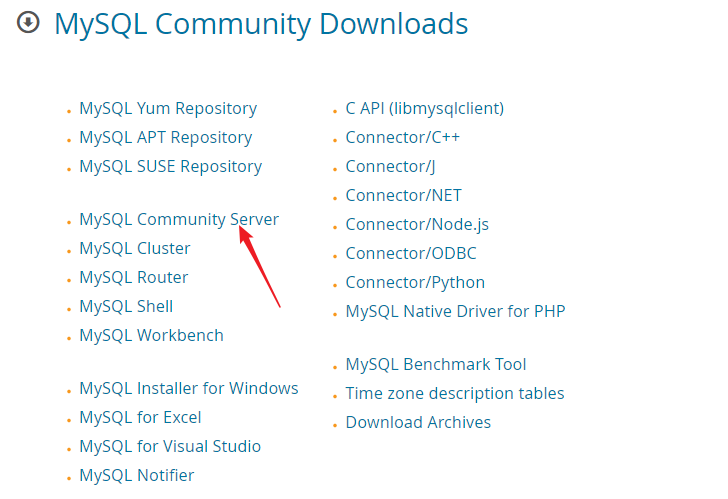Open MySQL Benchmark Tool link

[x=436, y=364]
